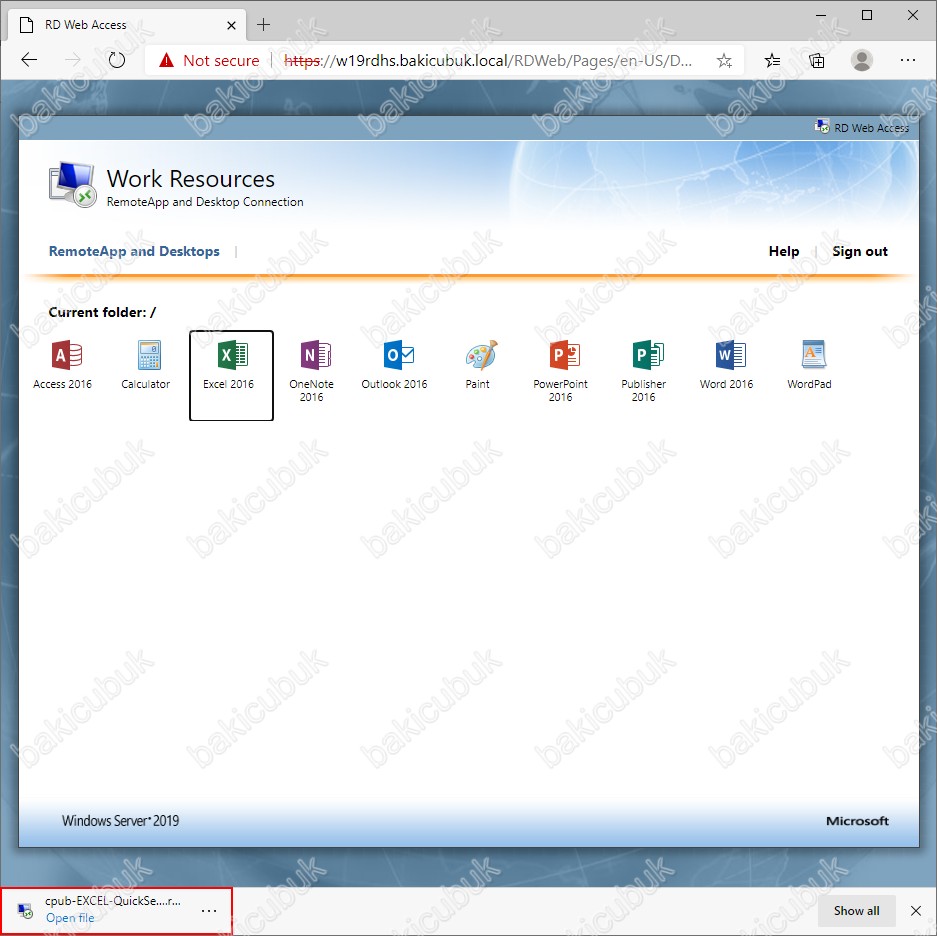Click Sign out
This screenshot has width=937, height=936.
(x=860, y=251)
